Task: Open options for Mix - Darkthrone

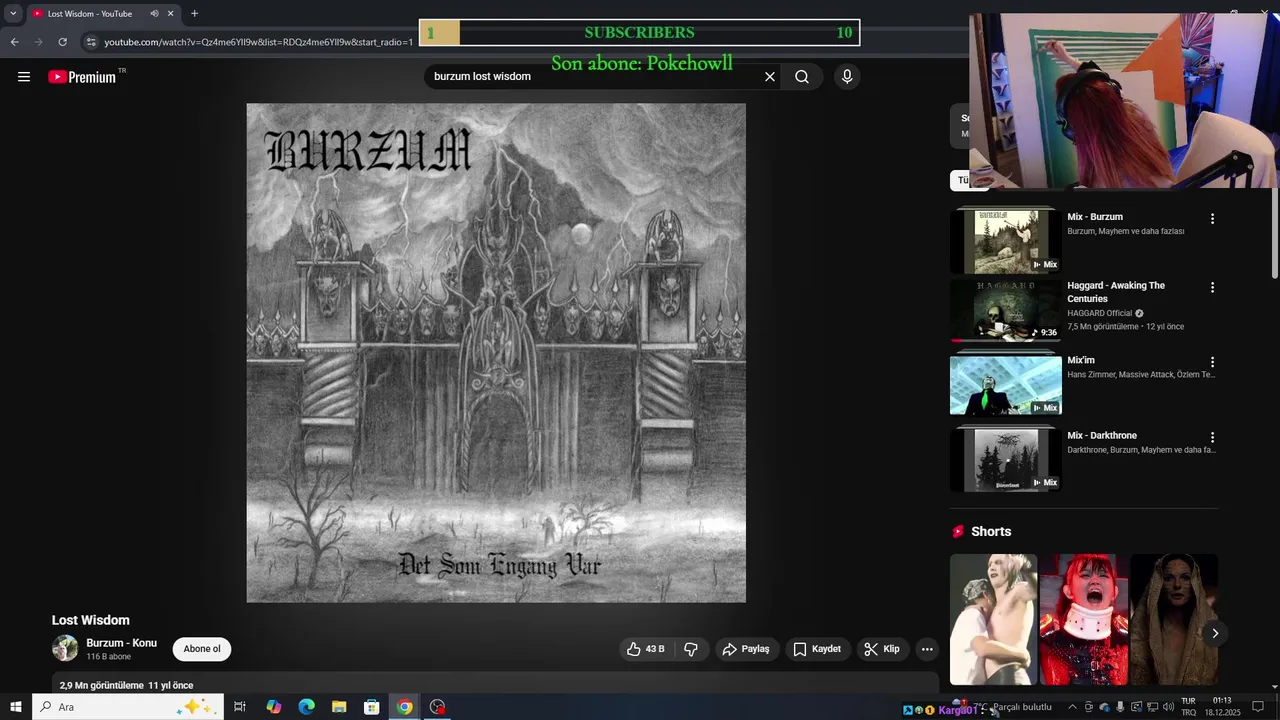Action: click(x=1212, y=437)
